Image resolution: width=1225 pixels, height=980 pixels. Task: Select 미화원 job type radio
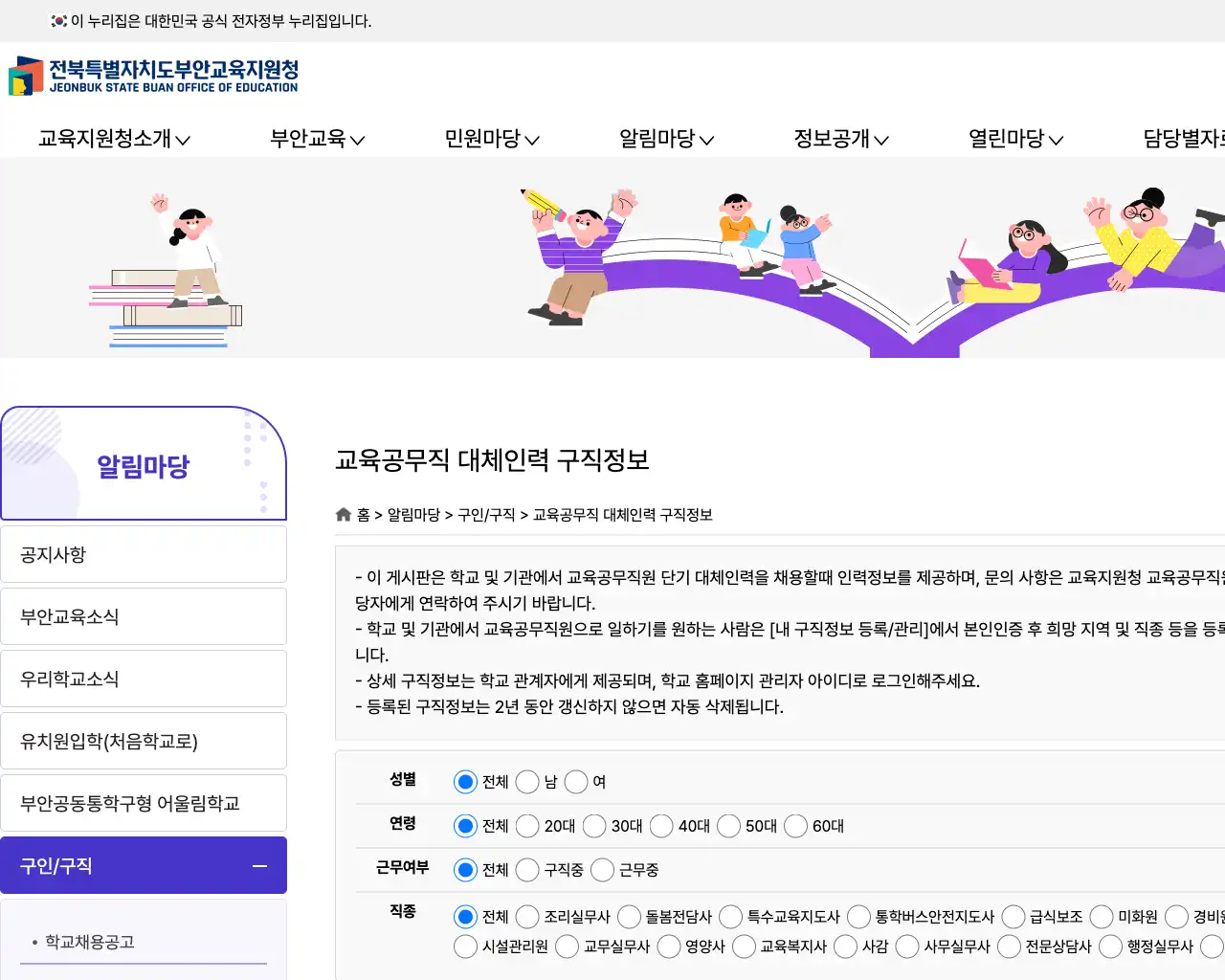[1102, 917]
